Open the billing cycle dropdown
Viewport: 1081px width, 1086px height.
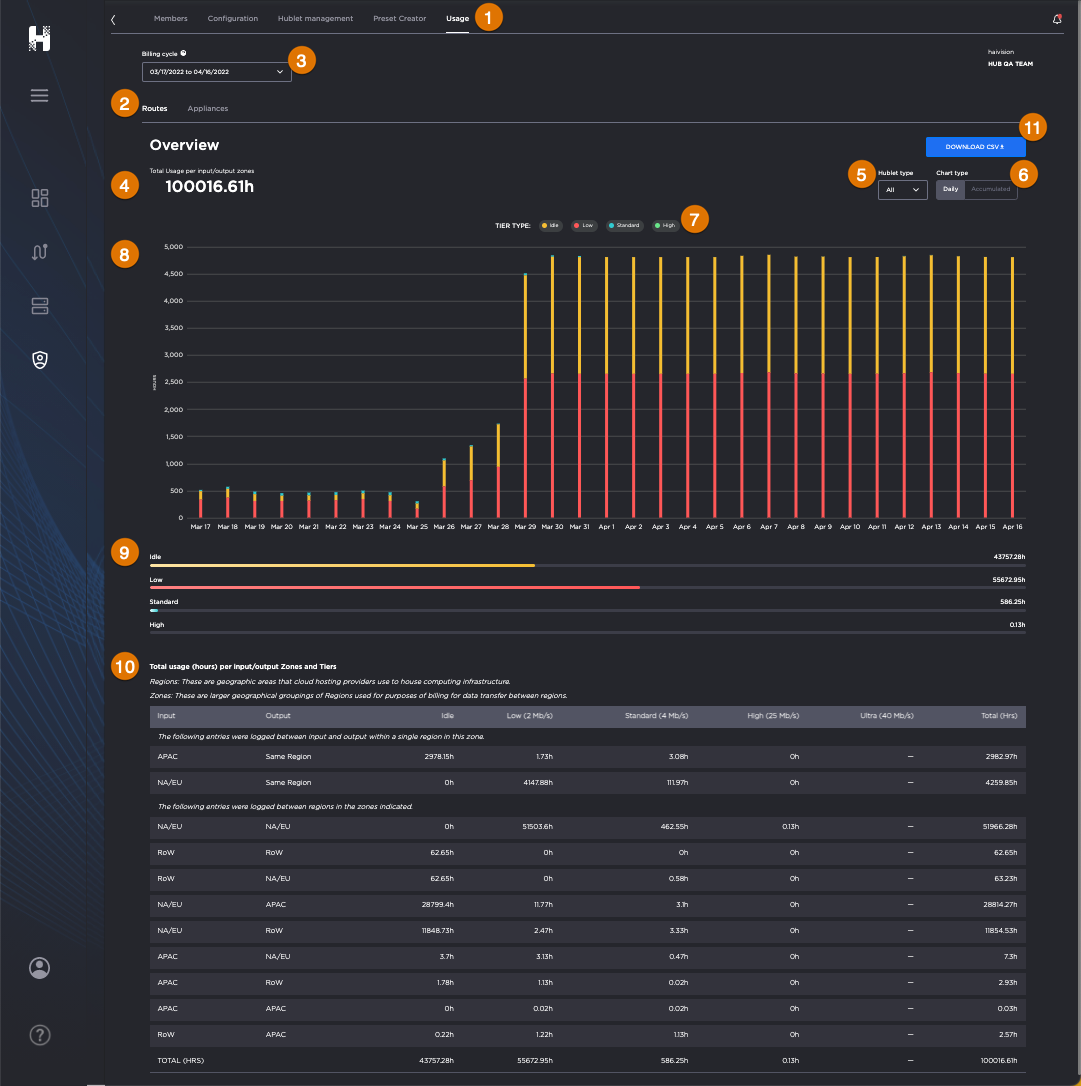215,72
